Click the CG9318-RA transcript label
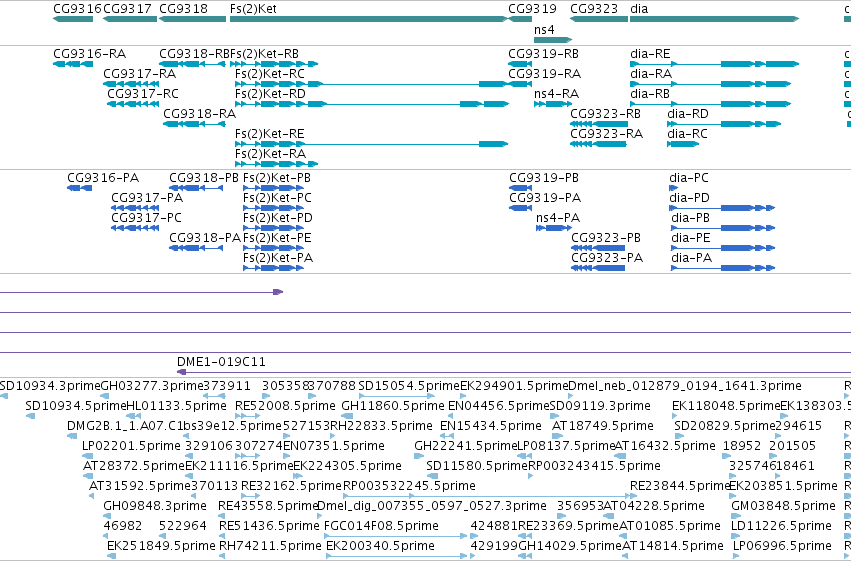Image resolution: width=851 pixels, height=561 pixels. [200, 114]
